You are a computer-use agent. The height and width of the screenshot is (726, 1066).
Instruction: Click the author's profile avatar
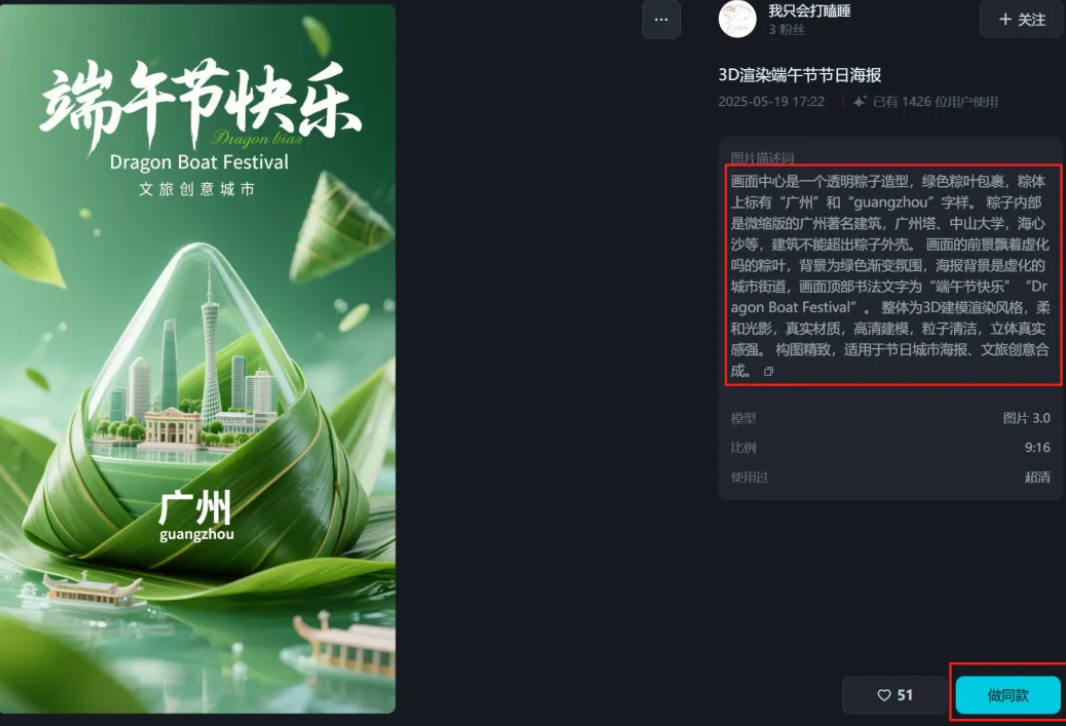point(737,18)
